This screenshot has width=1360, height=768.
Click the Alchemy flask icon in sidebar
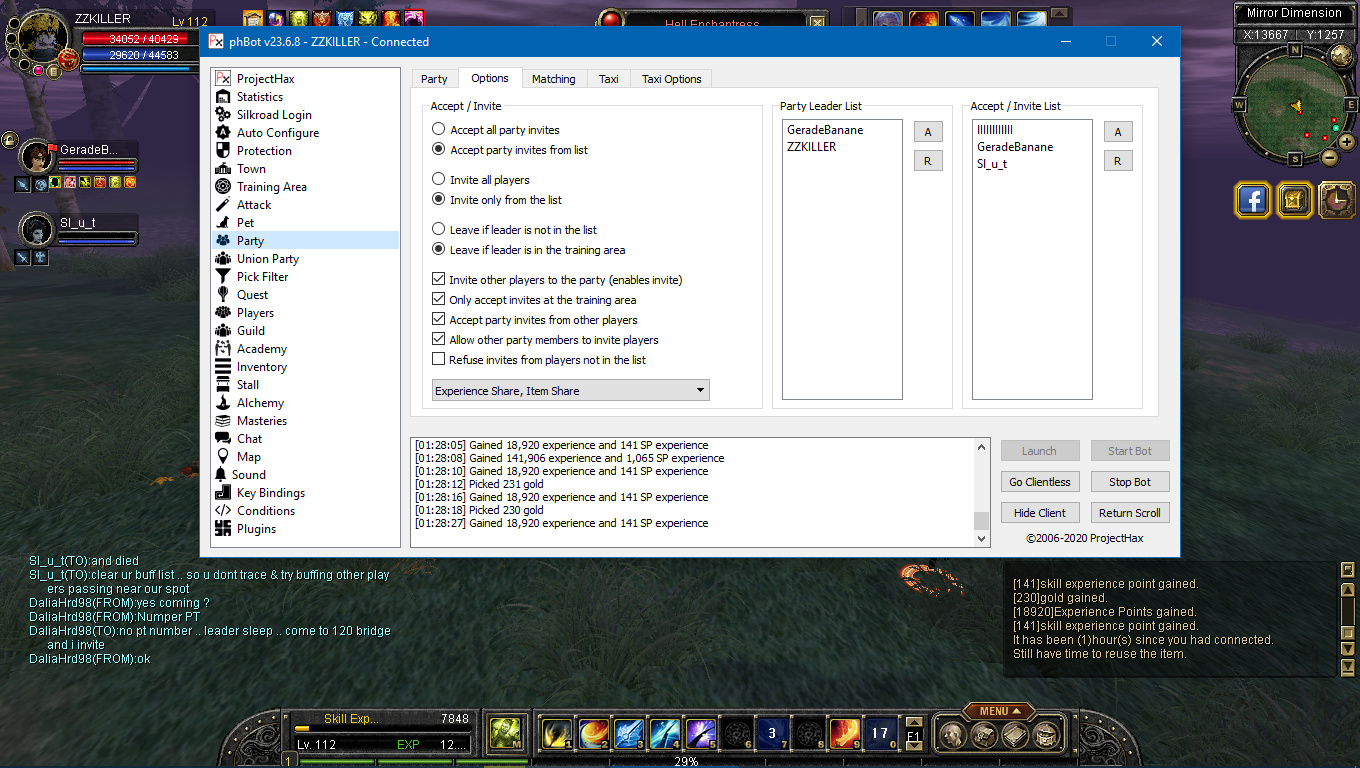[223, 403]
